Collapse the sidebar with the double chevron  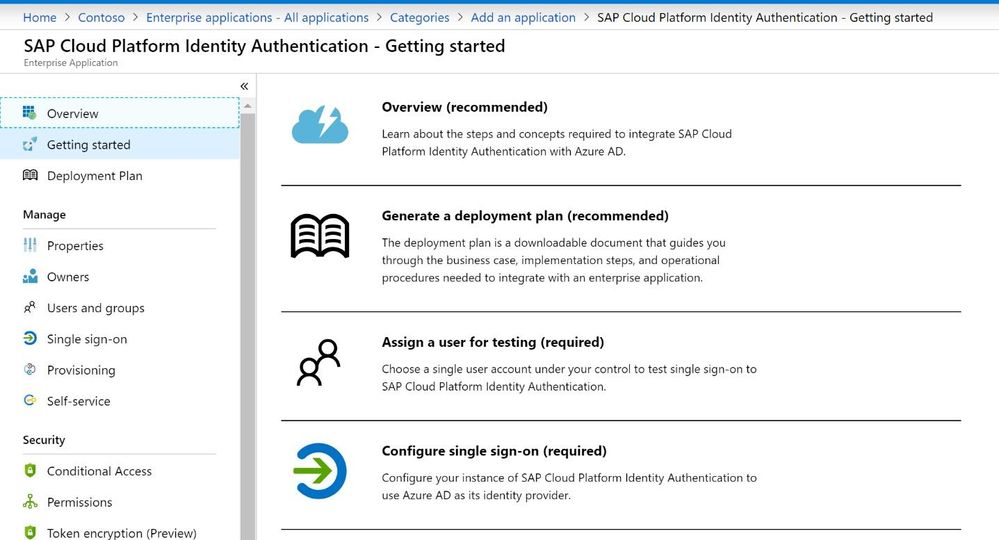(x=244, y=86)
